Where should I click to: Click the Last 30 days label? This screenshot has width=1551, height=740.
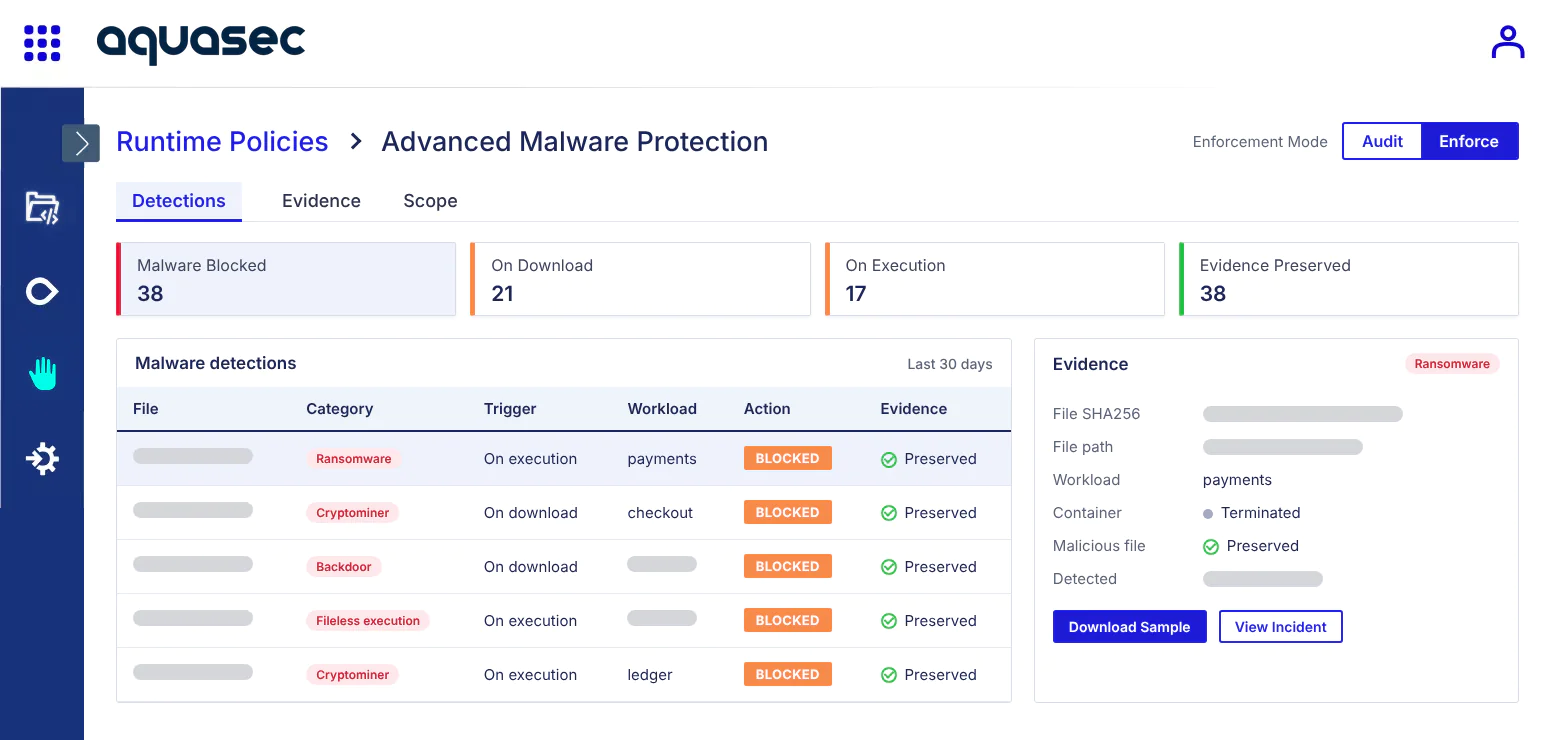[x=950, y=364]
